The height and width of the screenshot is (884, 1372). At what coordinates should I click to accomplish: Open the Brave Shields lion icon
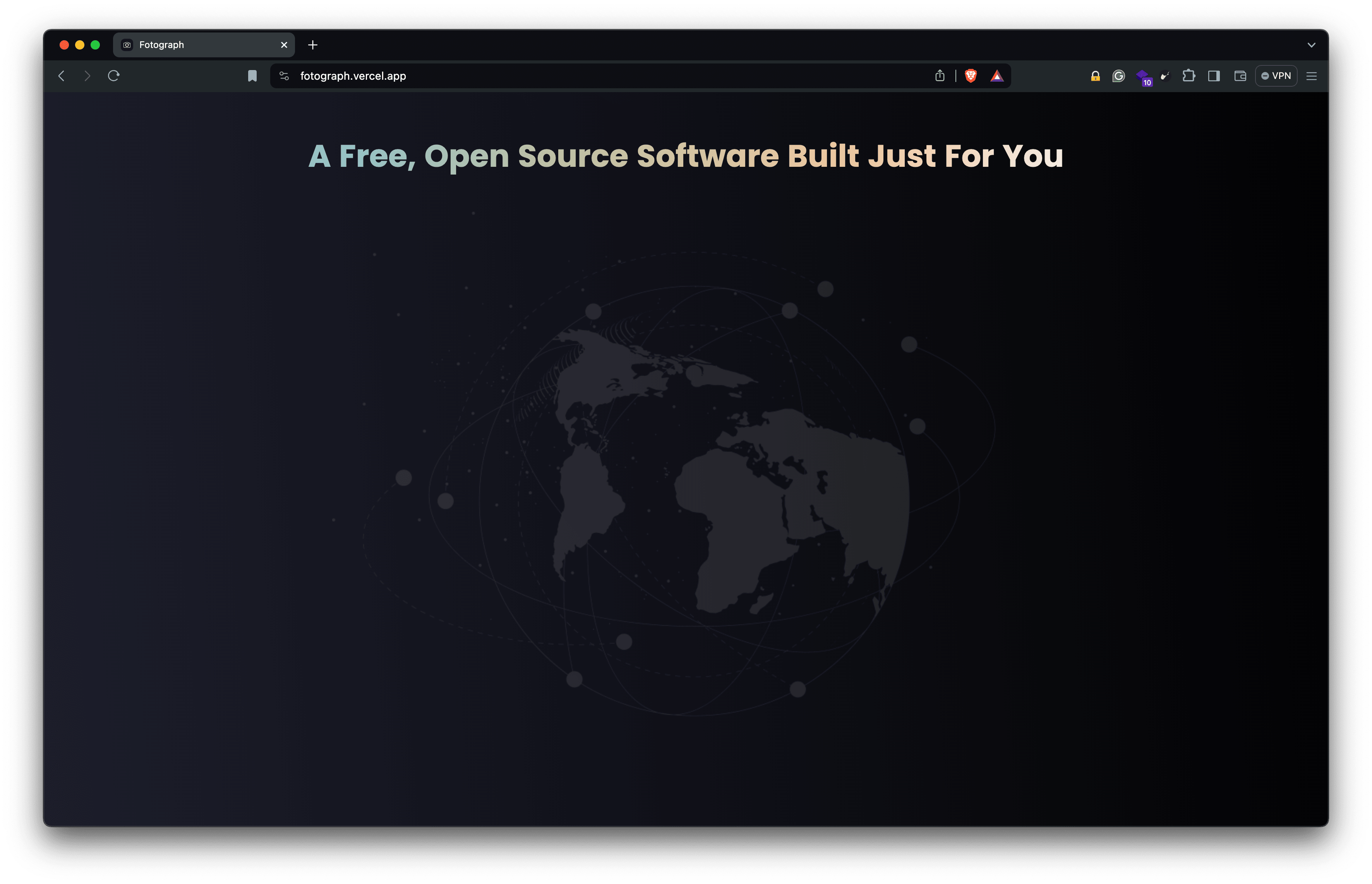tap(971, 76)
